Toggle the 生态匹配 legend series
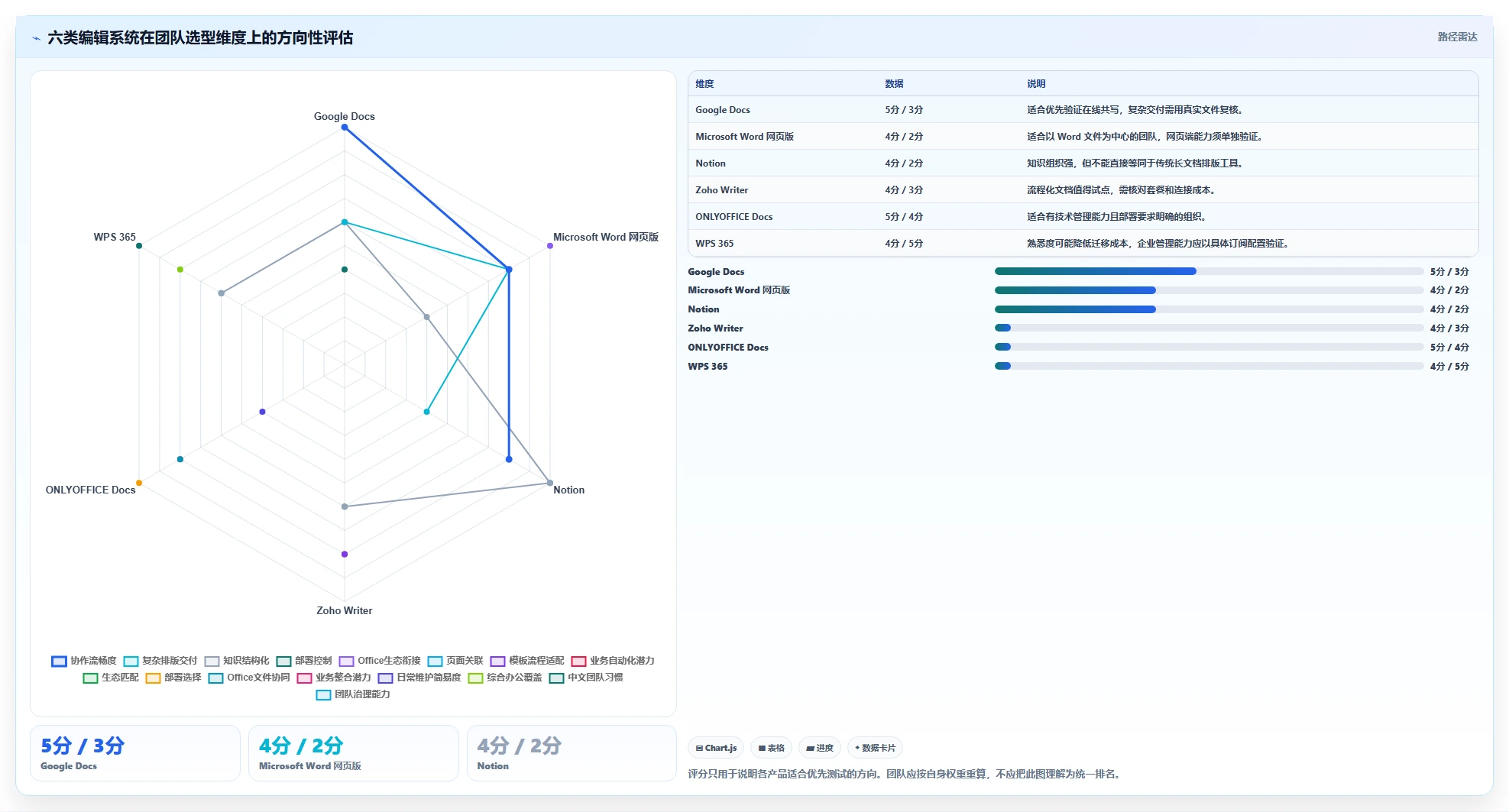The image size is (1509, 812). click(x=111, y=678)
